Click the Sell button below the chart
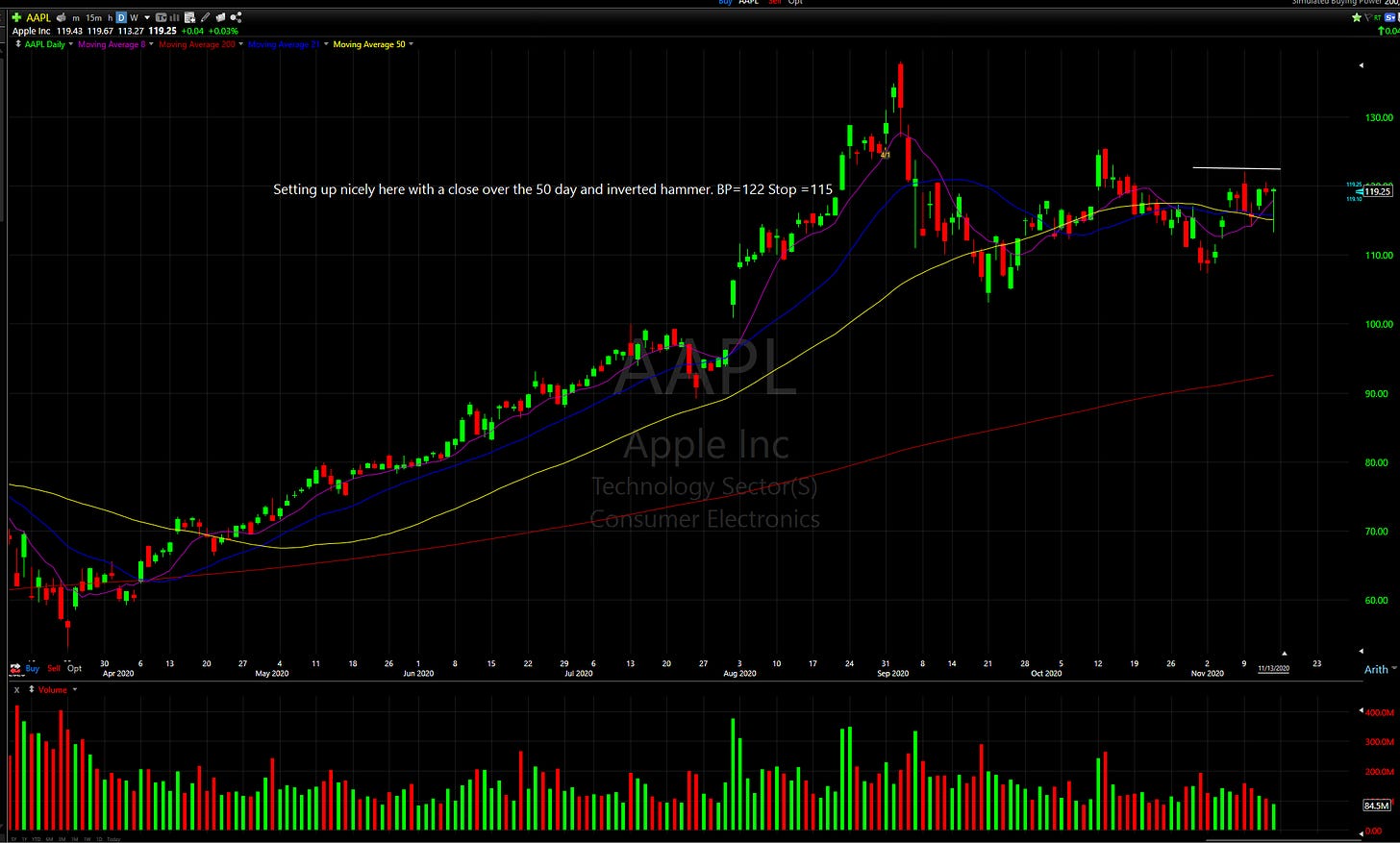This screenshot has width=1400, height=843. point(54,668)
